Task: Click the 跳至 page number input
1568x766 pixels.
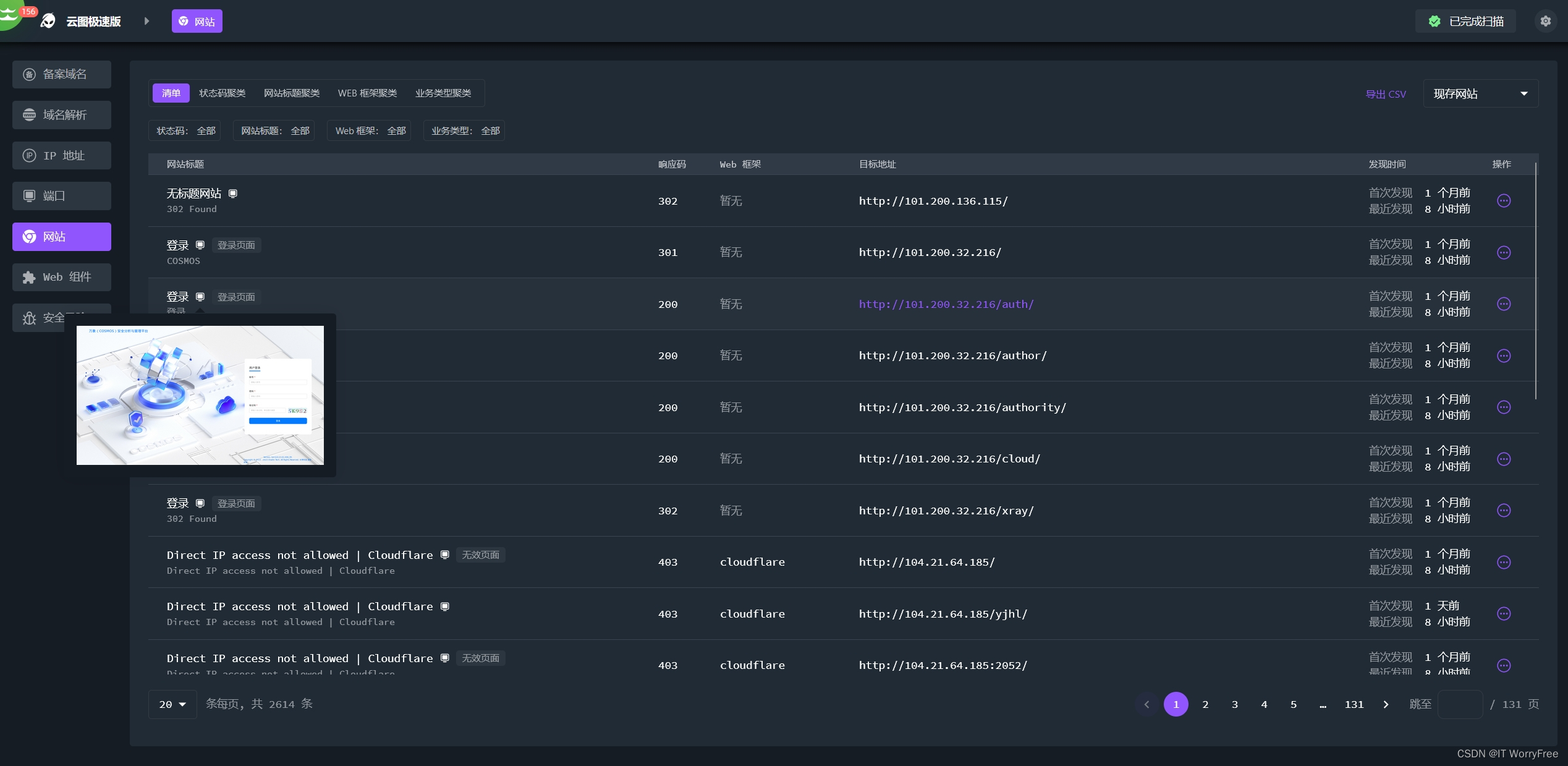Action: tap(1460, 704)
